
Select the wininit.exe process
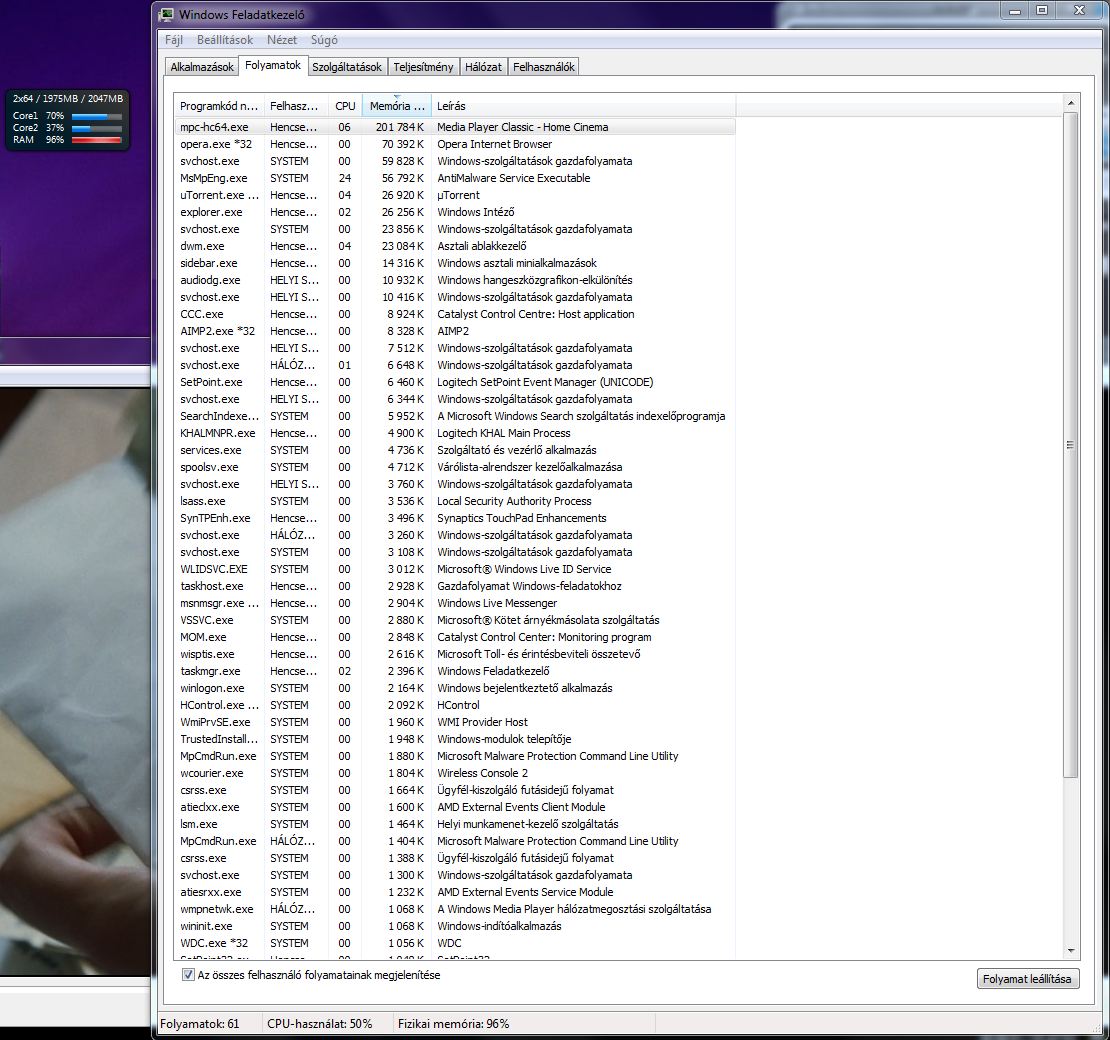point(455,925)
